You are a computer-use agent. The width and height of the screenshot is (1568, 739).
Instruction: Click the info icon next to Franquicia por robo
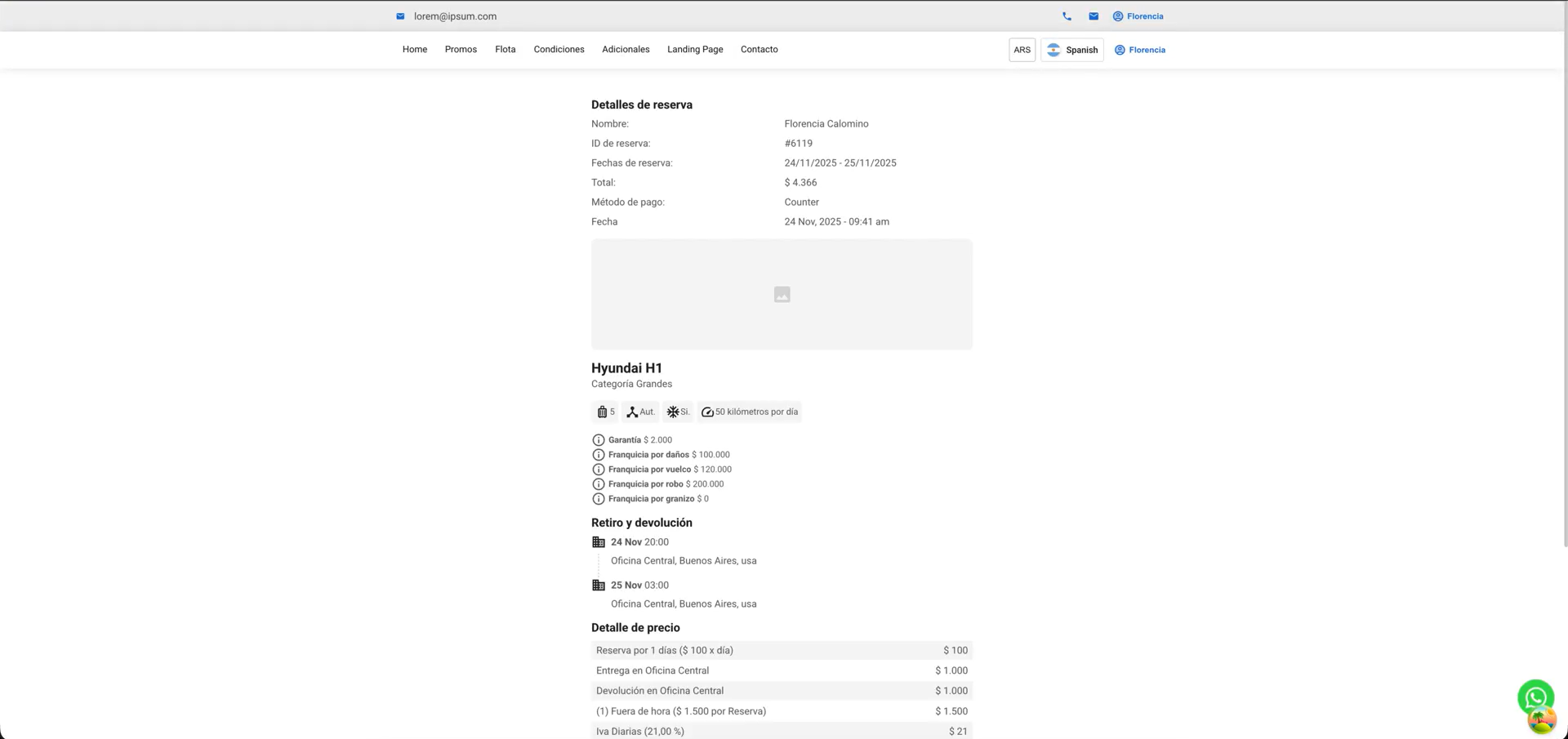[599, 484]
